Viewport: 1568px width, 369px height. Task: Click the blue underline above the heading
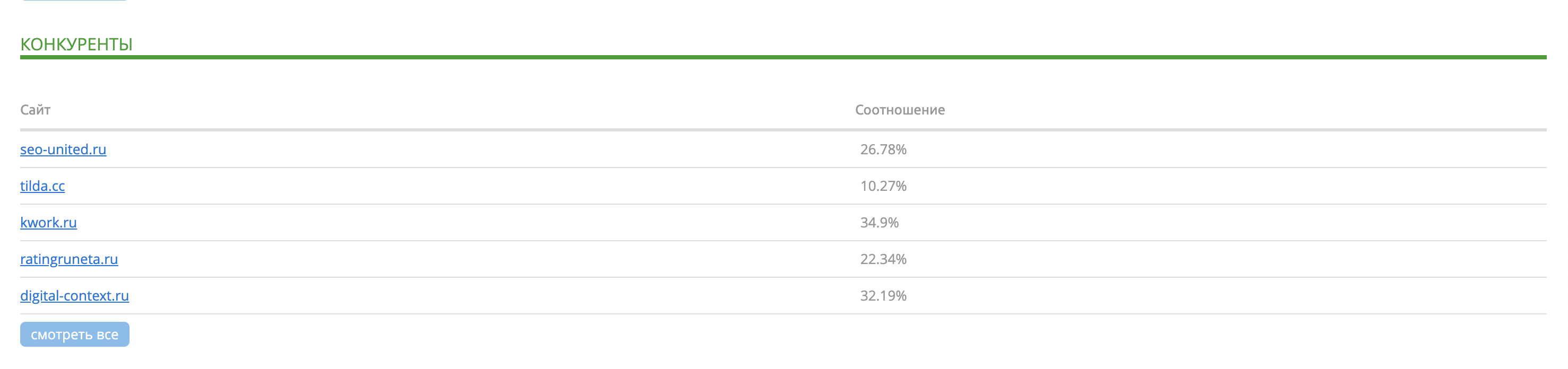74,1
